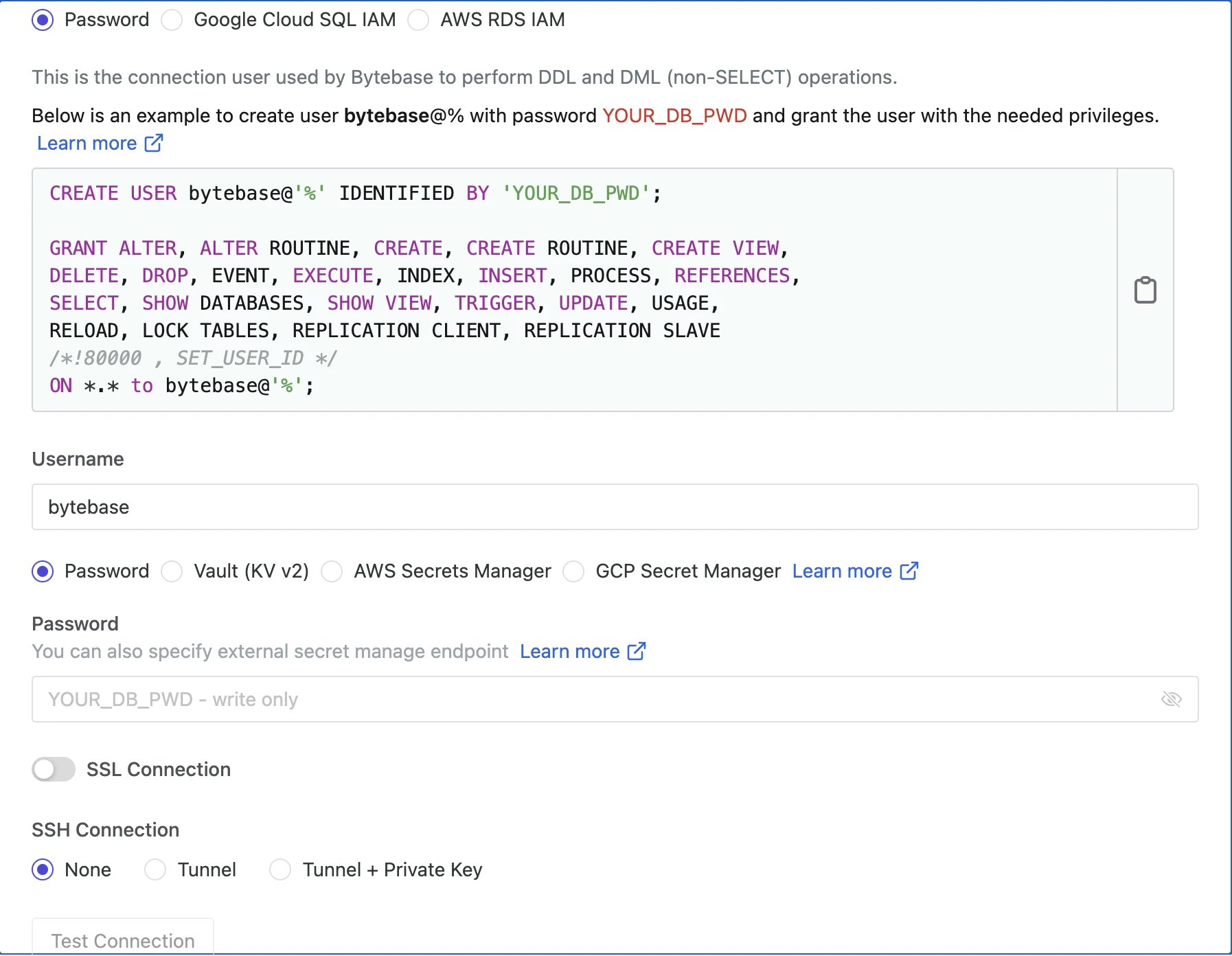Enable the SSL Connection switch
The width and height of the screenshot is (1232, 956).
(54, 769)
